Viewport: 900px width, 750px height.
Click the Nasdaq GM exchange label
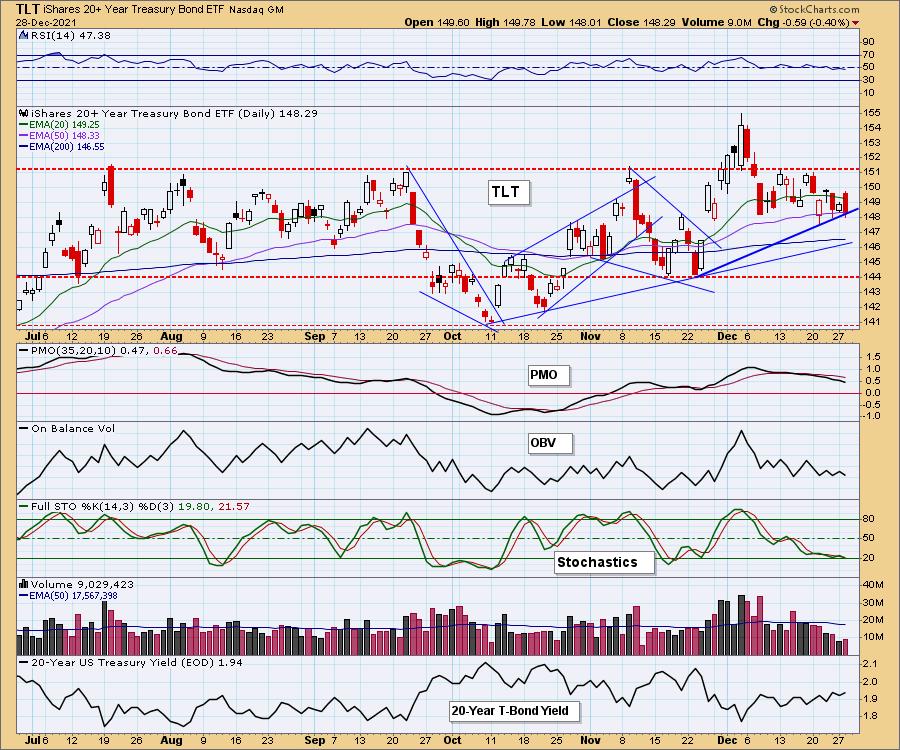pyautogui.click(x=257, y=10)
